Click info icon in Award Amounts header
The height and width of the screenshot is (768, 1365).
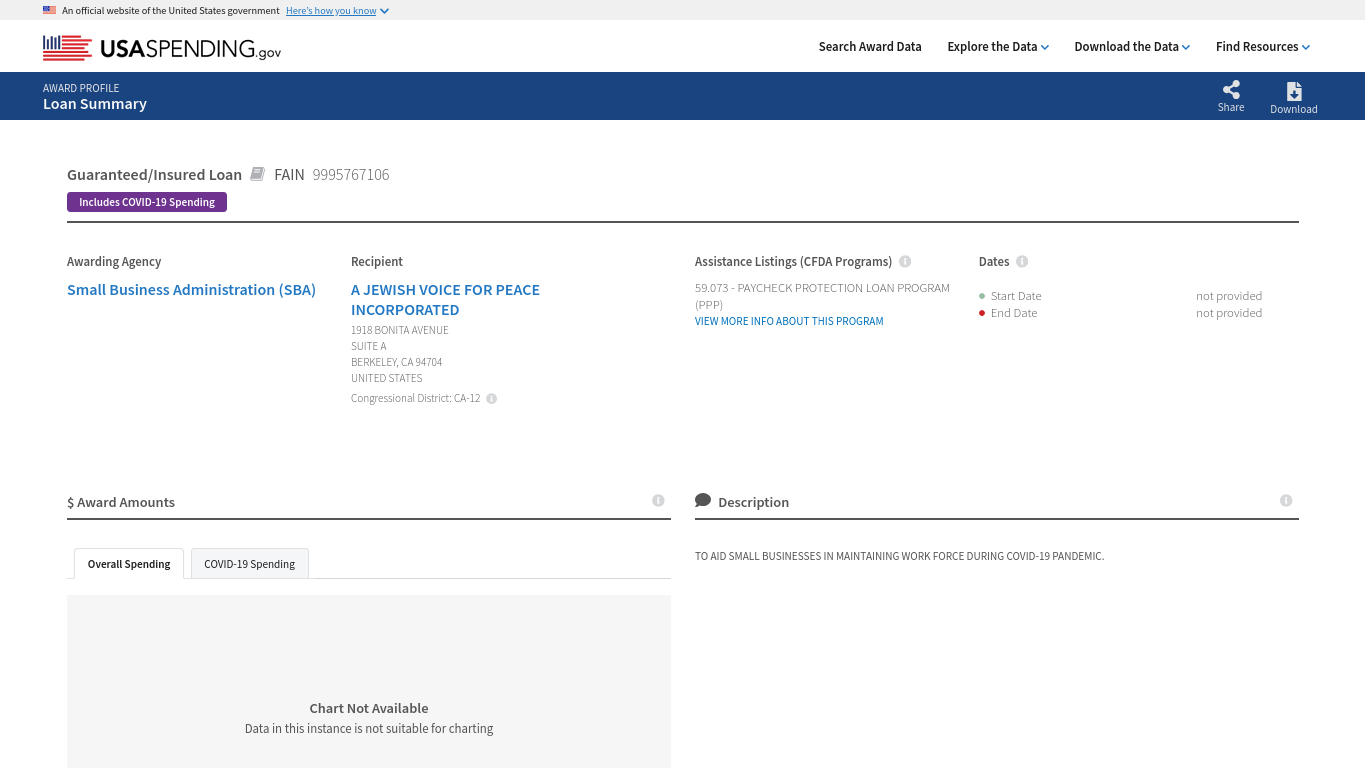coord(658,500)
